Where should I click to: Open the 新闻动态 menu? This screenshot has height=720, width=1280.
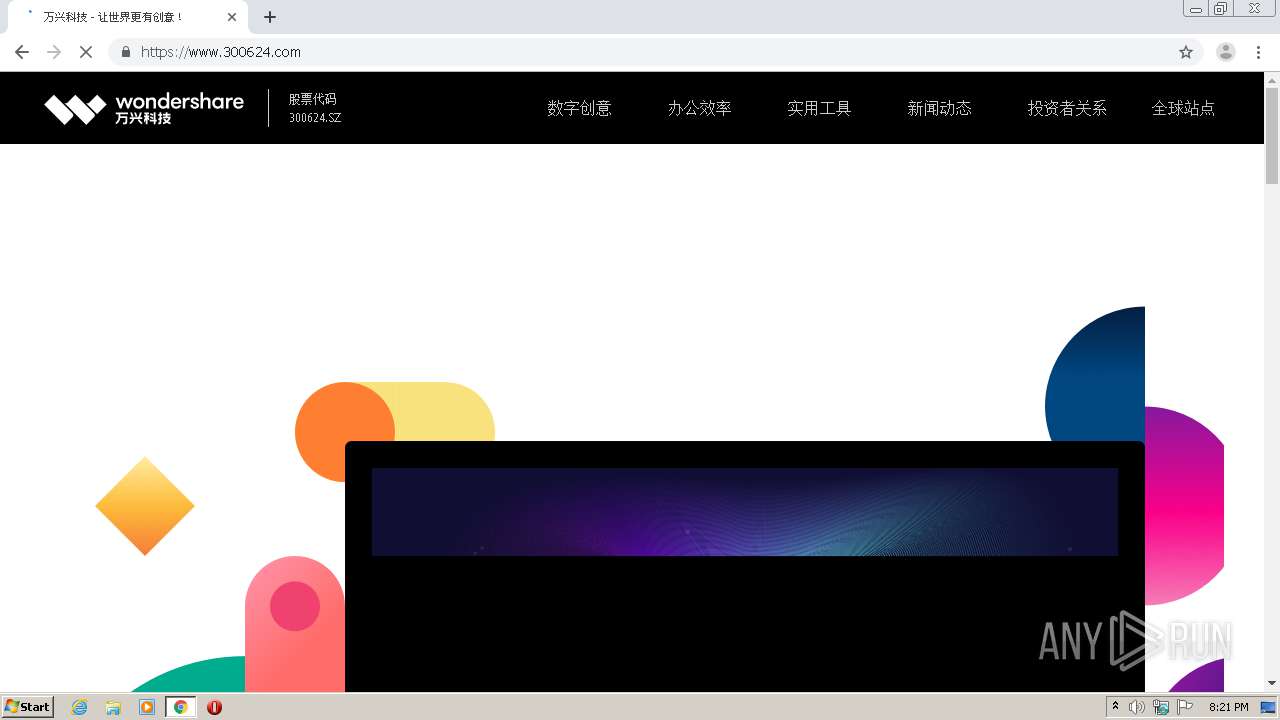click(x=939, y=108)
